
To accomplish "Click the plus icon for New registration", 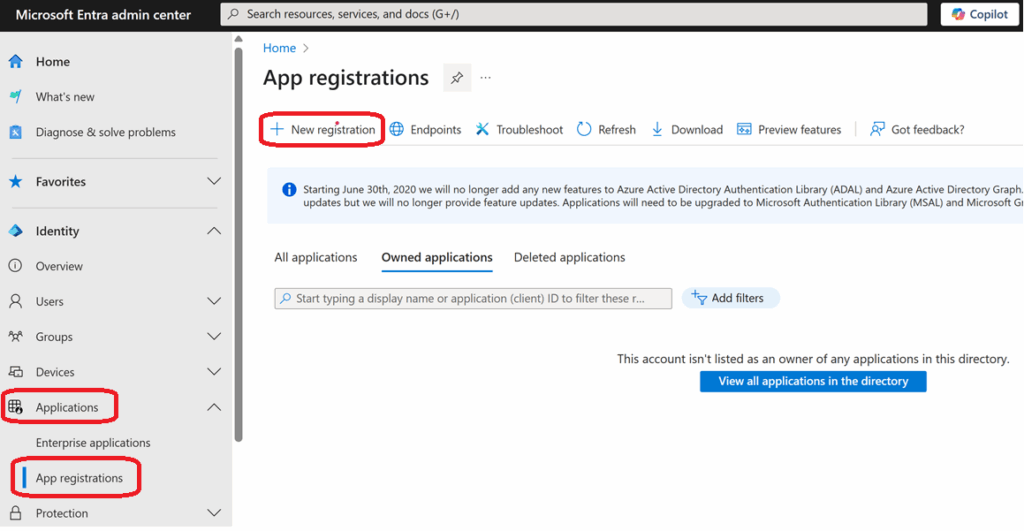I will click(277, 129).
